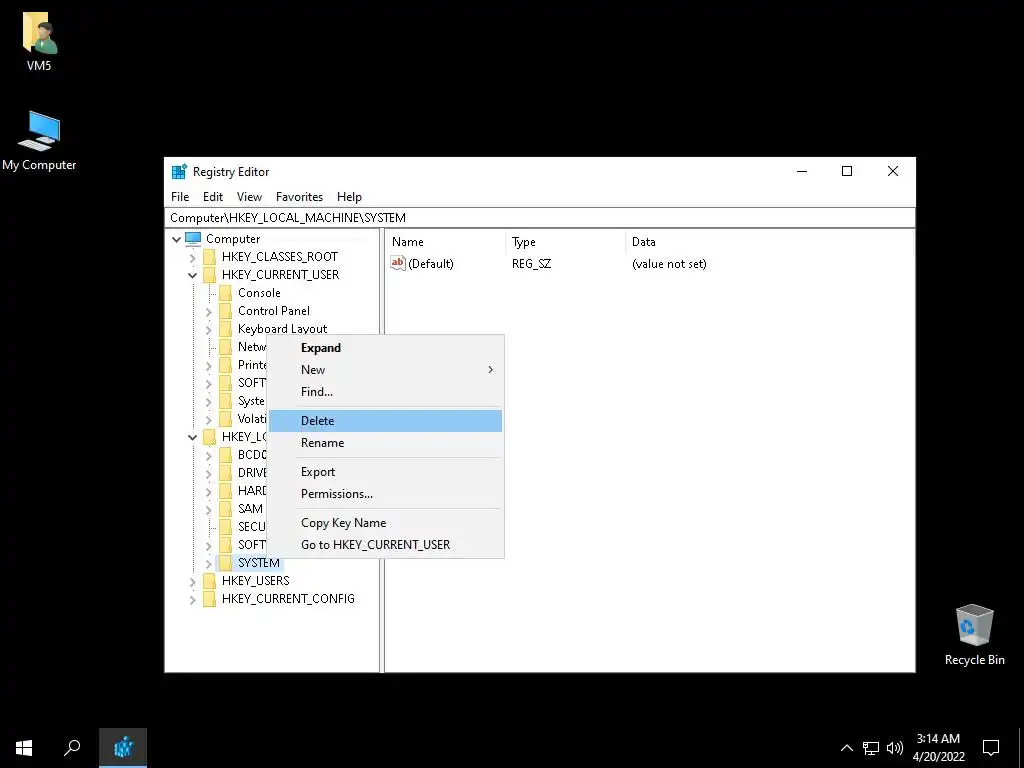Image resolution: width=1024 pixels, height=768 pixels.
Task: Expand the SYSTEM key arrow
Action: [209, 563]
